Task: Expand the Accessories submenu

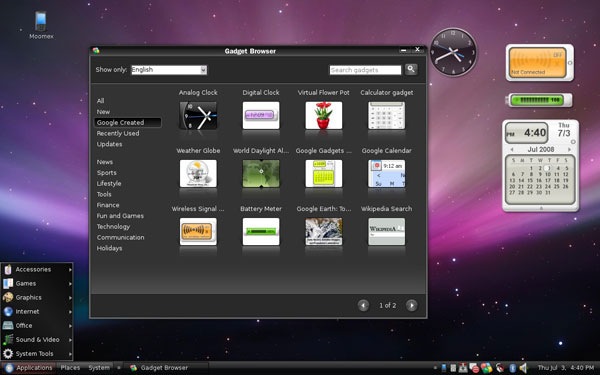Action: tap(37, 269)
